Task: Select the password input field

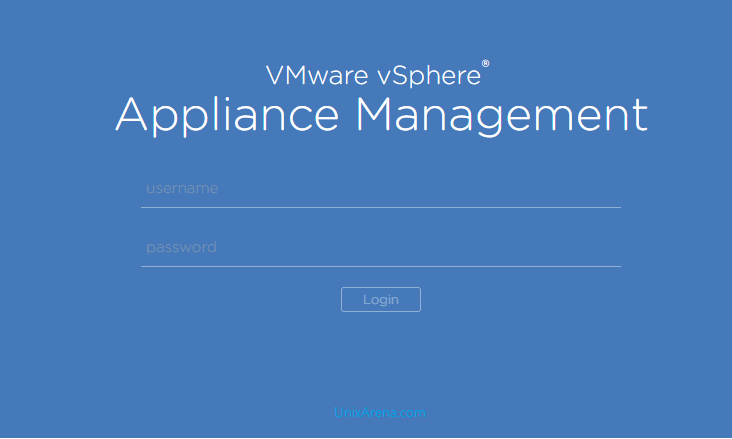Action: 380,248
